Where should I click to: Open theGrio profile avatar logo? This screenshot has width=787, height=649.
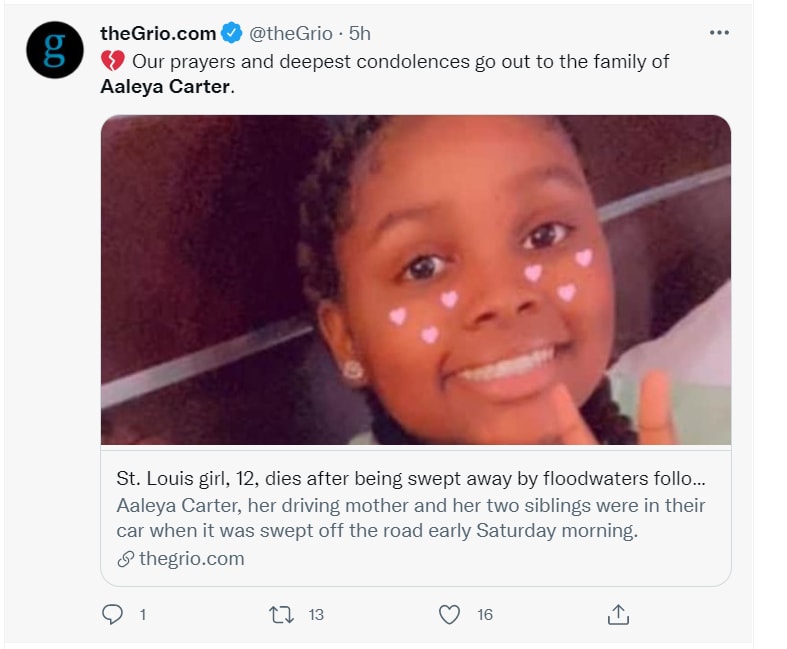[54, 50]
